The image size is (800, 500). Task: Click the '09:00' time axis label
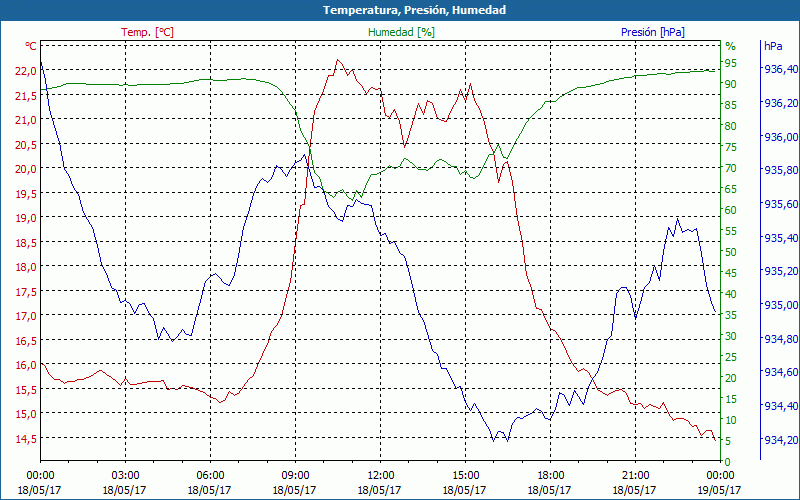(x=295, y=476)
